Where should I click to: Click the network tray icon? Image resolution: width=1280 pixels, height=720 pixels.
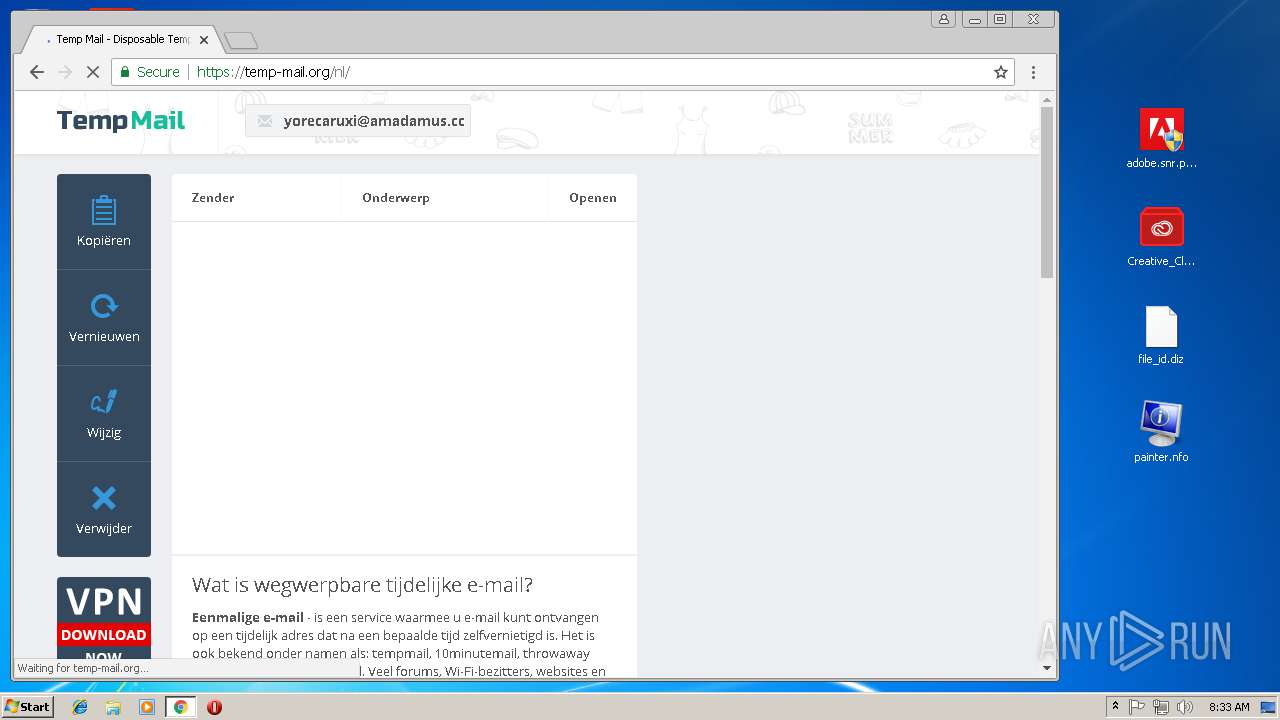point(1161,707)
